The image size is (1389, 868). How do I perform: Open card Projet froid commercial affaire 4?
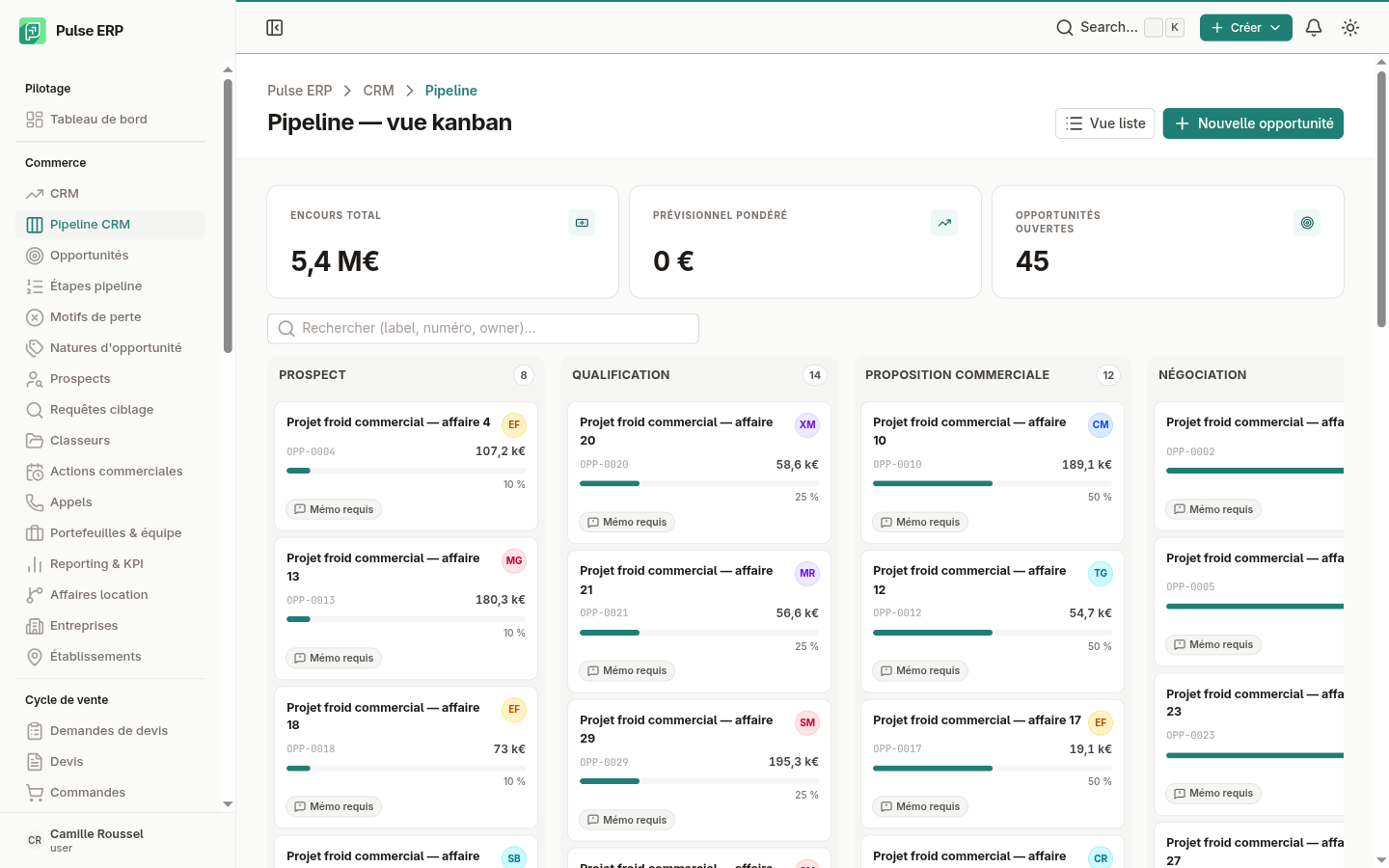(406, 467)
